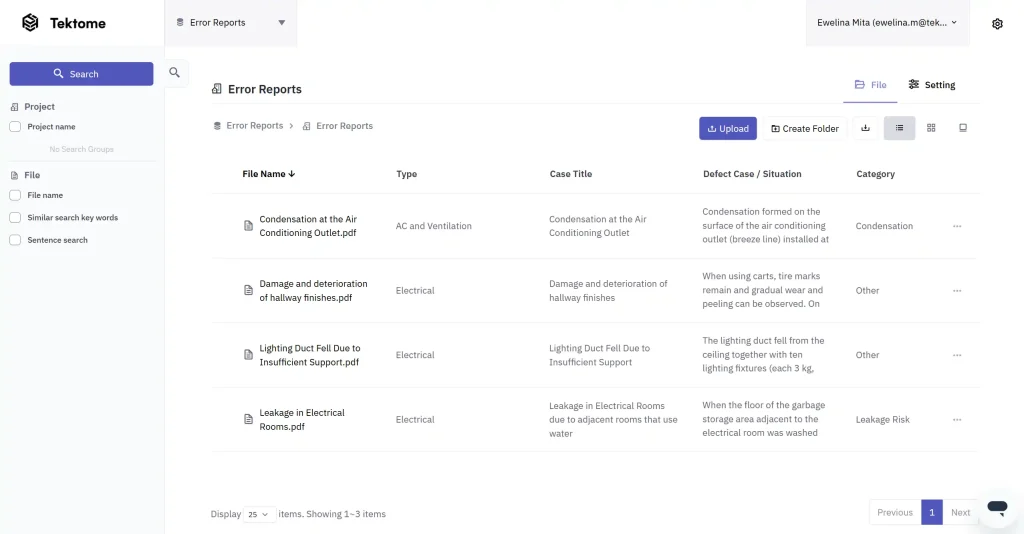The image size is (1024, 534).
Task: Select the preview panel view icon
Action: tap(963, 128)
